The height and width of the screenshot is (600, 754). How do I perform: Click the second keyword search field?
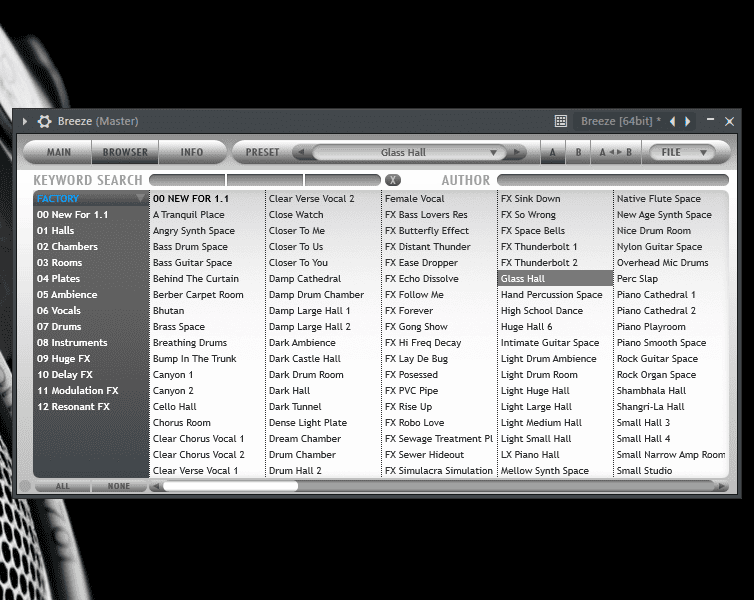pos(265,180)
